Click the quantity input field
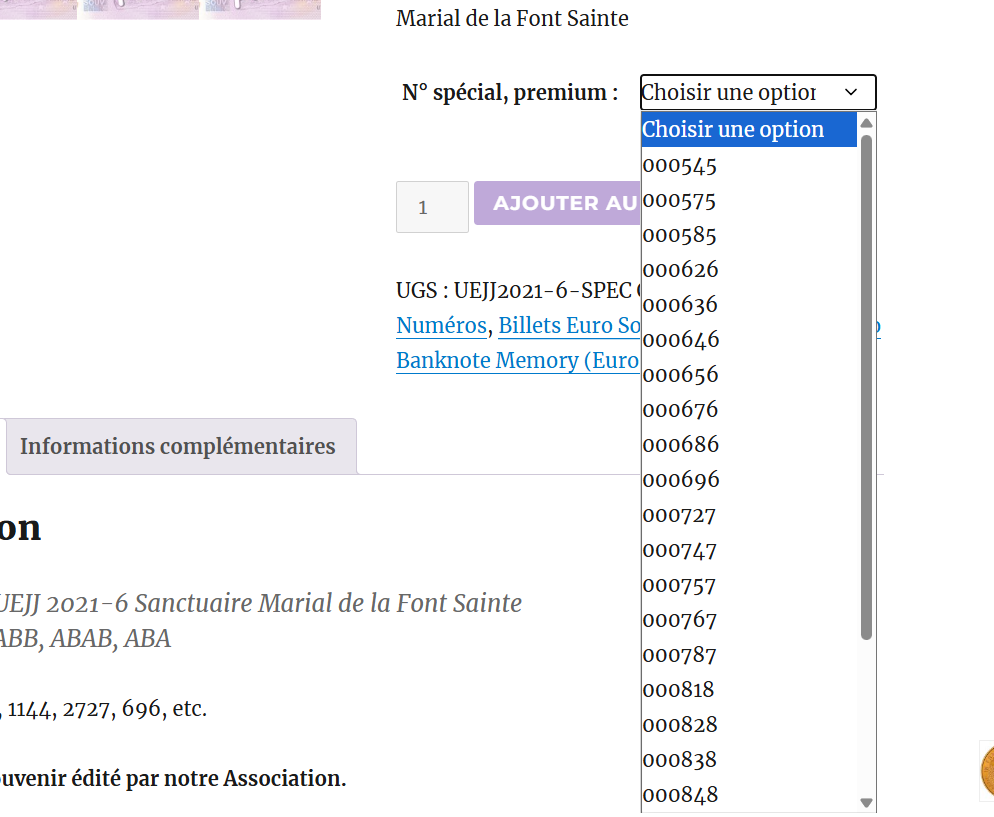 click(x=432, y=207)
